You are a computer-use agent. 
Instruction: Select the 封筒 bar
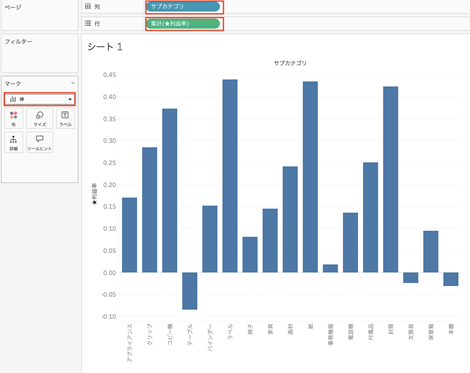(x=391, y=180)
